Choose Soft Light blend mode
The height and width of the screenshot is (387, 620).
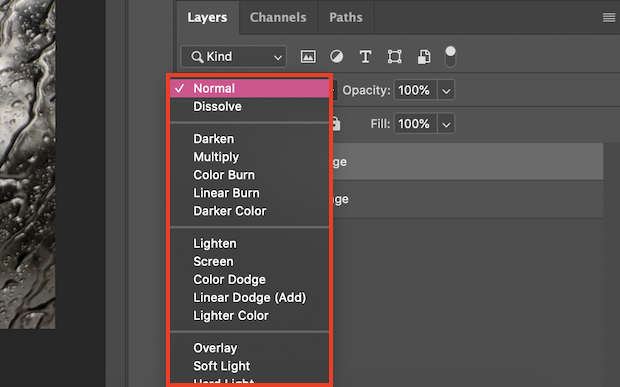click(x=250, y=366)
